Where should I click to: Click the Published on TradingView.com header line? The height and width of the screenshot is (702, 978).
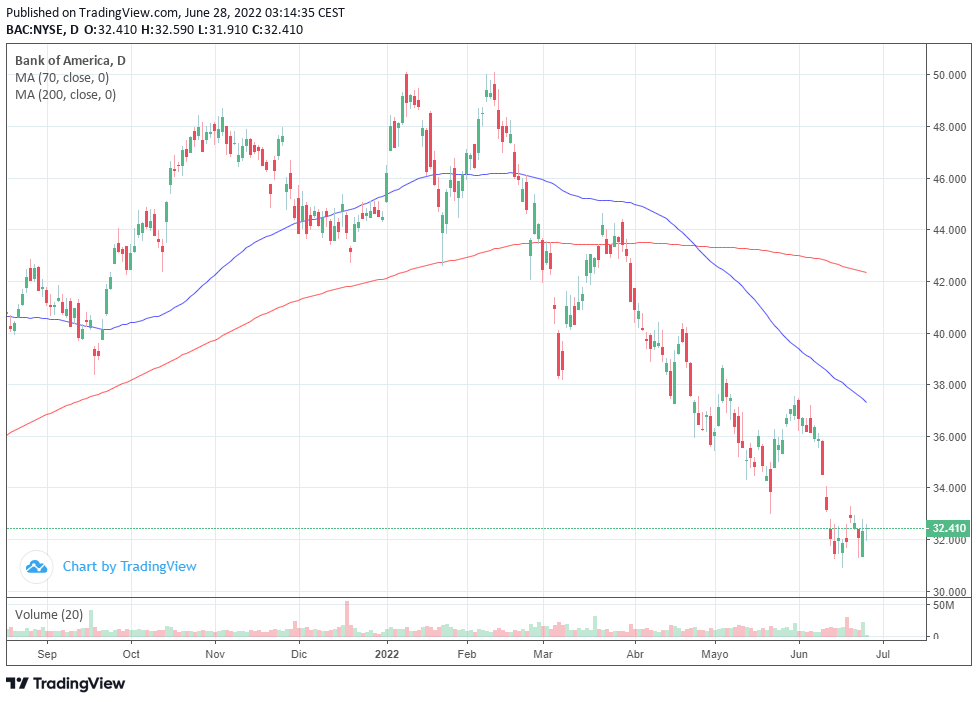pyautogui.click(x=175, y=12)
